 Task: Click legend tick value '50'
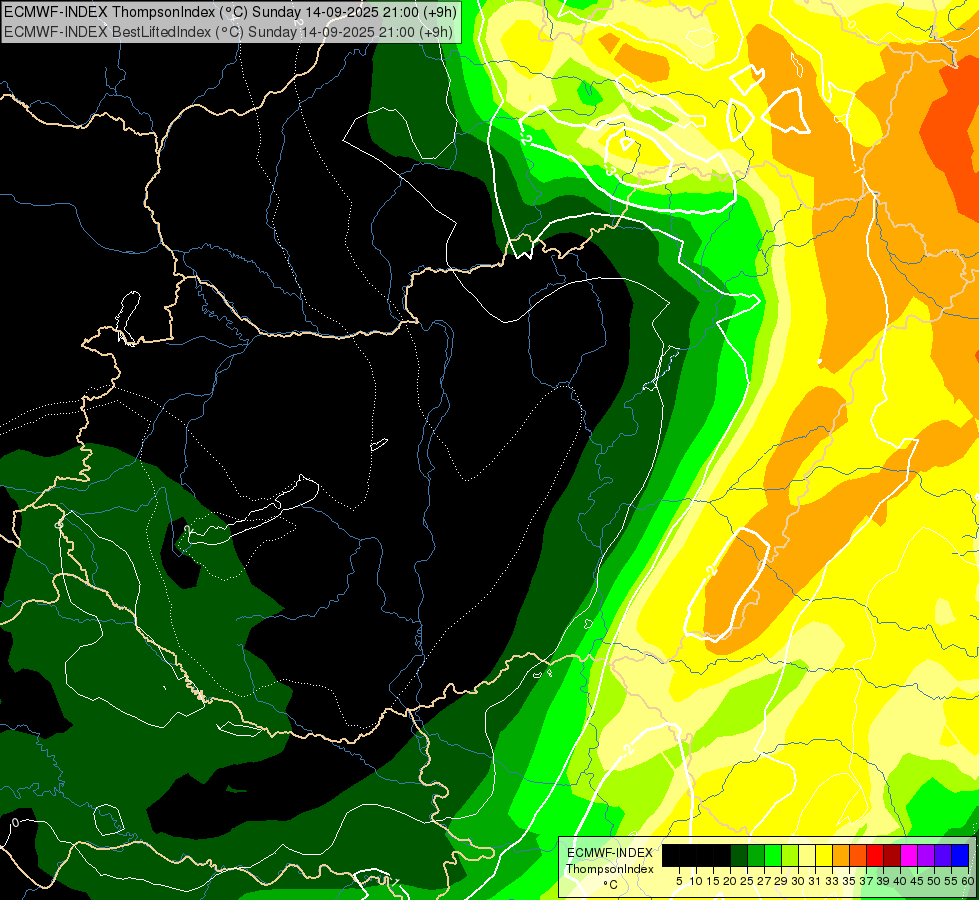935,881
